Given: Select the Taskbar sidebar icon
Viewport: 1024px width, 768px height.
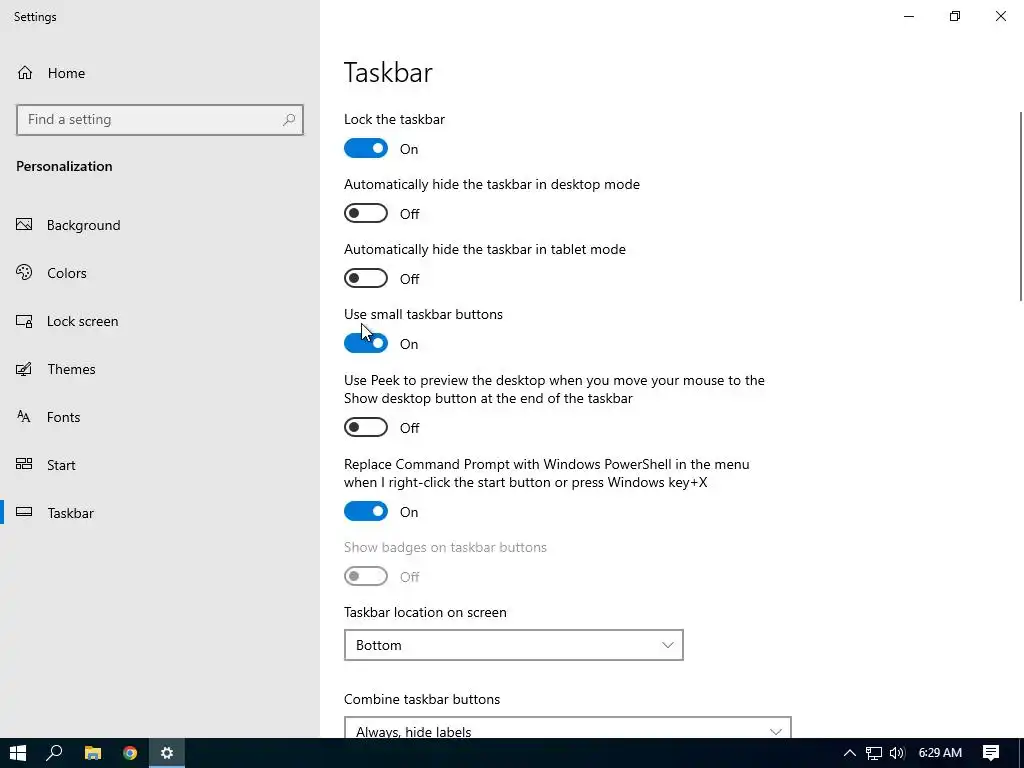Looking at the screenshot, I should pyautogui.click(x=24, y=512).
